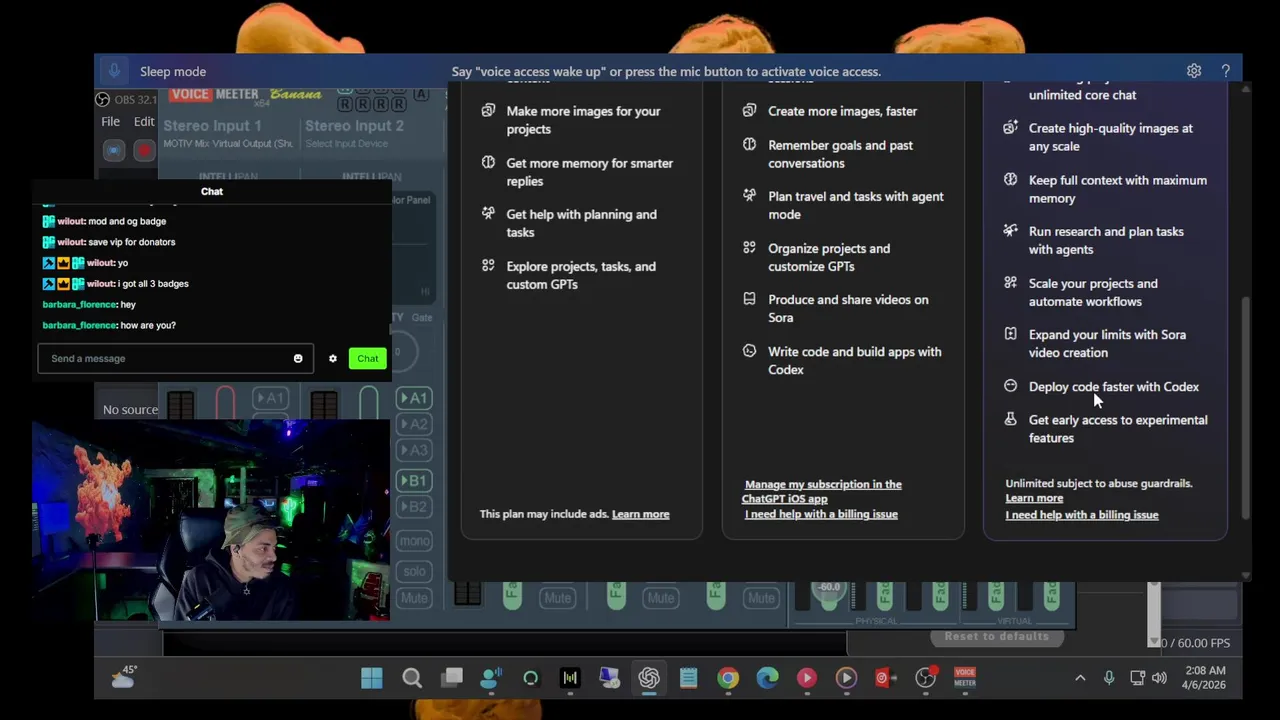Click the system tray microphone icon

pyautogui.click(x=1109, y=678)
